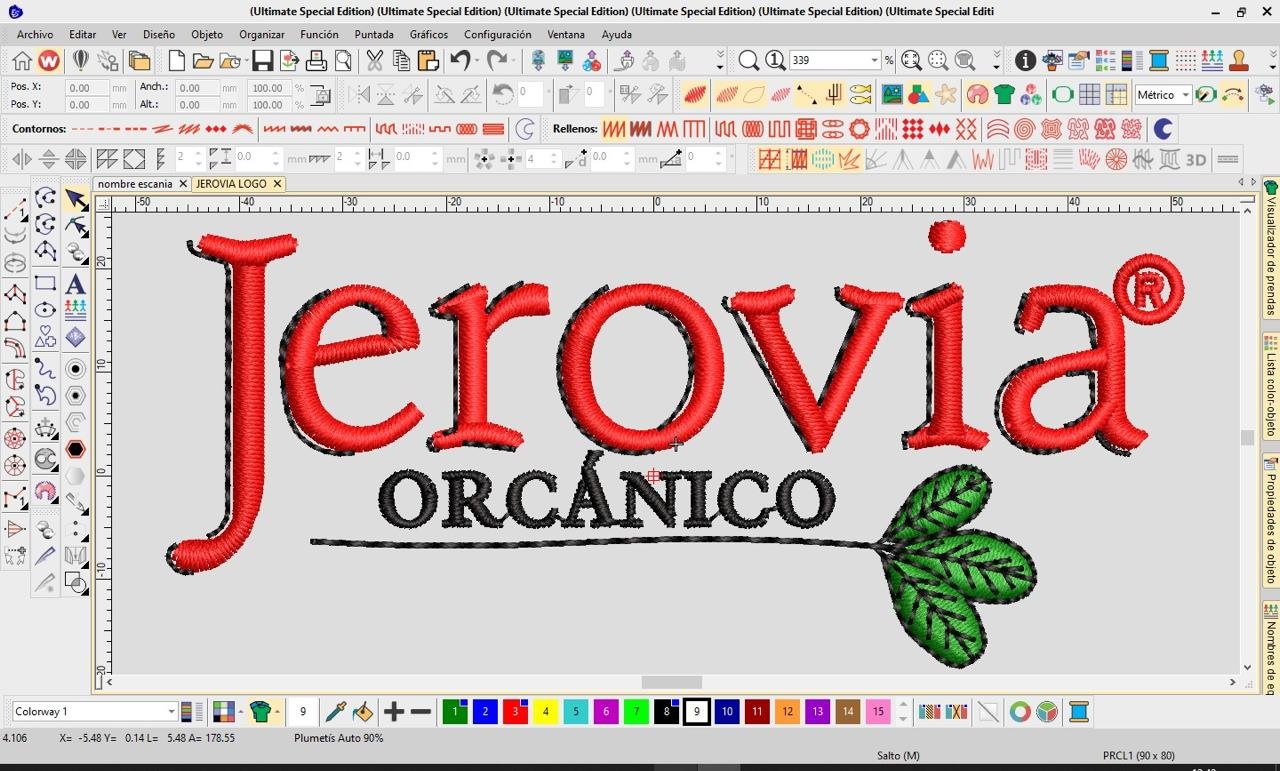1280x771 pixels.
Task: Click the Cut scissors icon
Action: (x=374, y=61)
